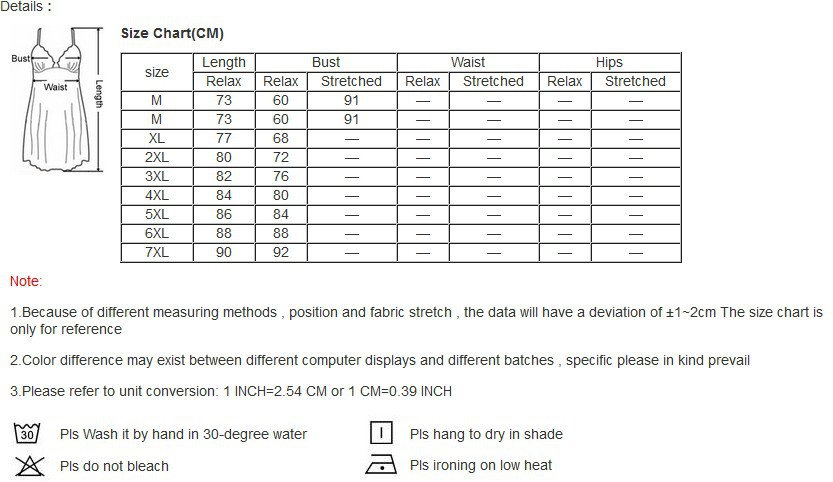Click the 6XL size row label
Viewport: 833px width, 482px height.
[x=157, y=233]
